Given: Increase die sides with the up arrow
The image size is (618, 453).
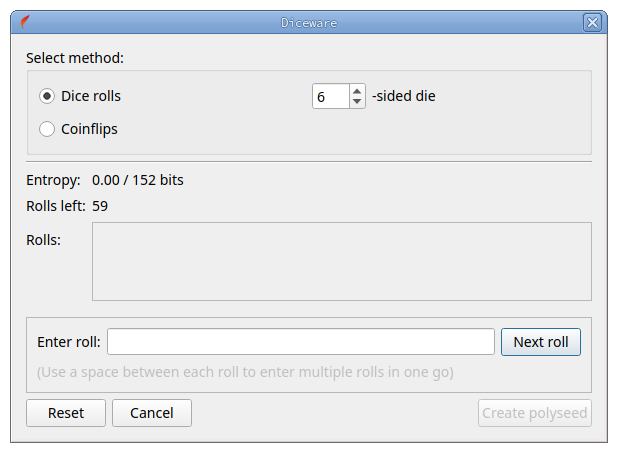Looking at the screenshot, I should click(x=357, y=91).
